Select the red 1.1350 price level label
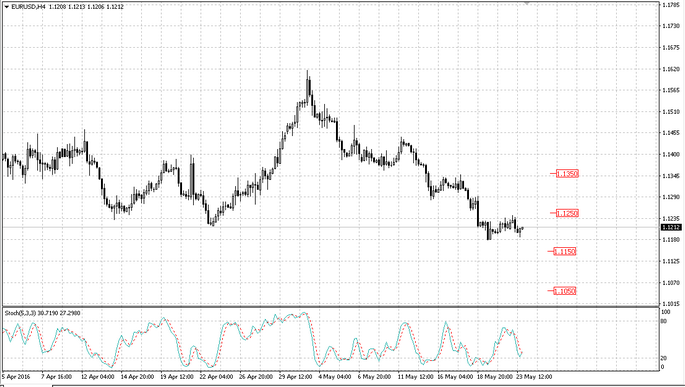The image size is (685, 387). 567,174
